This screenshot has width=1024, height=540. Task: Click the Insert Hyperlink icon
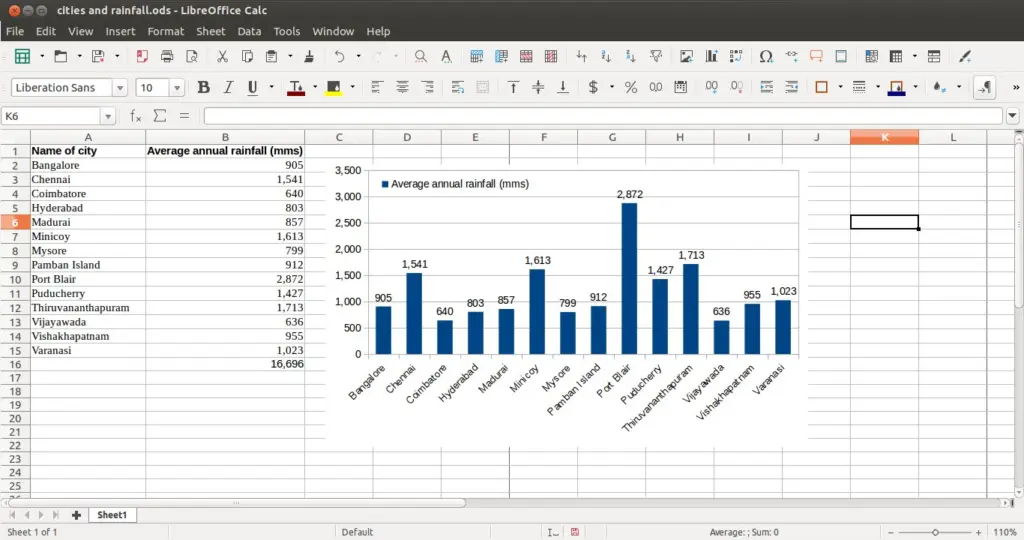coord(792,57)
